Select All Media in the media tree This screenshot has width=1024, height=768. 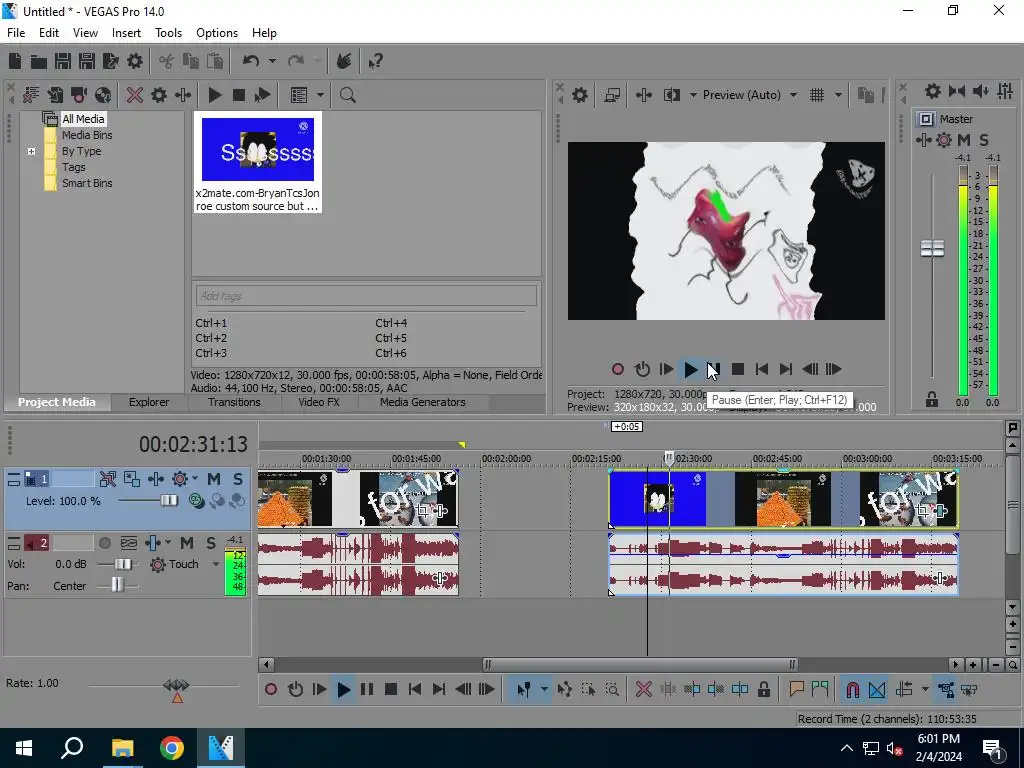click(83, 119)
